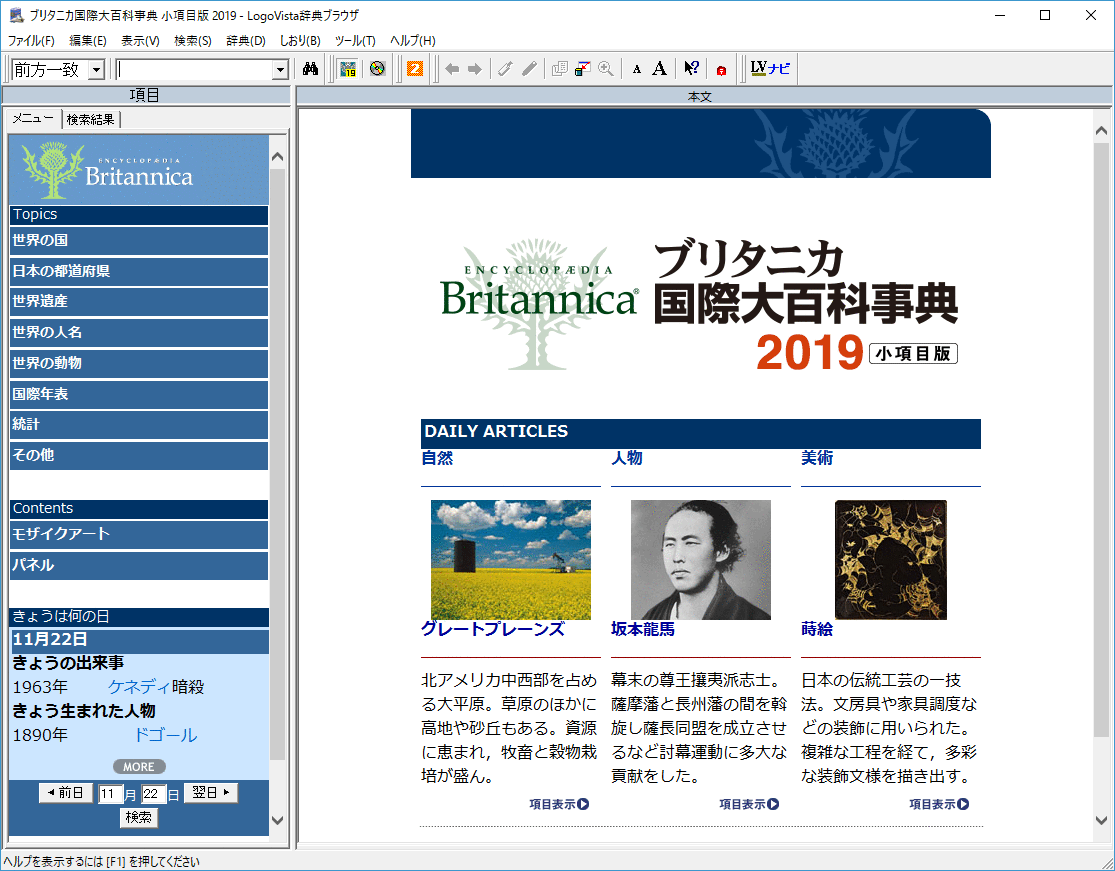Open the グレートプレーンズ article link
1115x871 pixels.
[x=493, y=629]
